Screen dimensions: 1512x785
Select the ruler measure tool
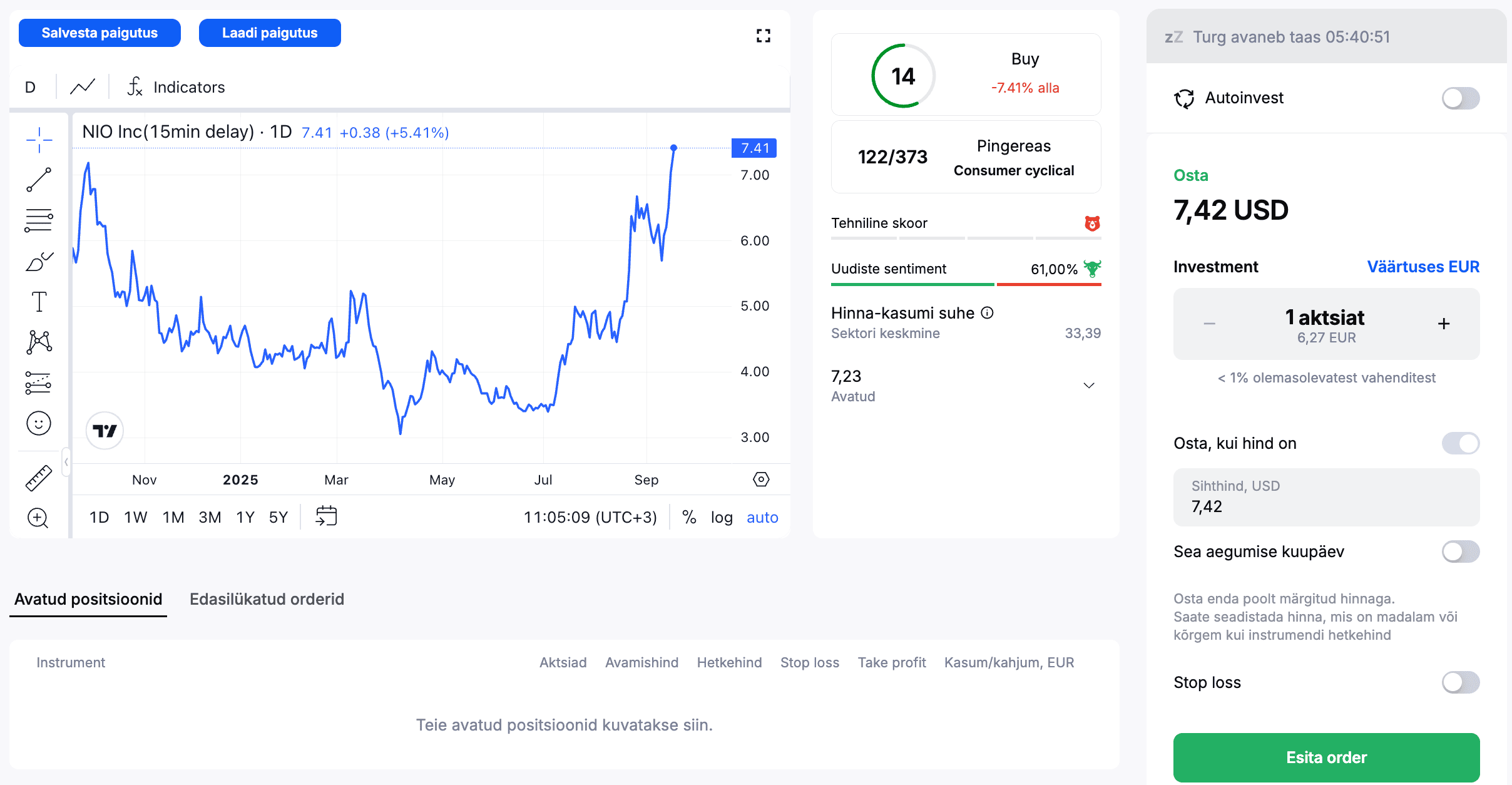(x=39, y=478)
